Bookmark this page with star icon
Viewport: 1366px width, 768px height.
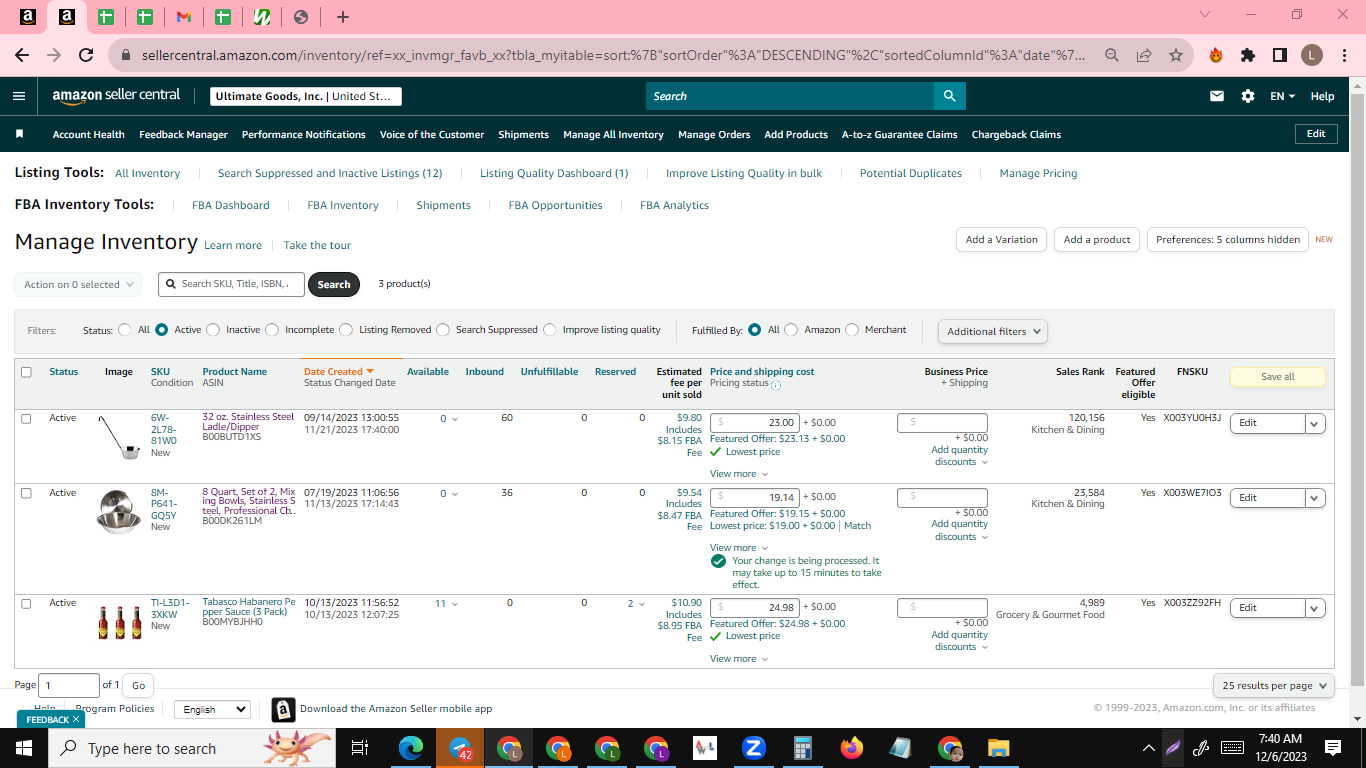pyautogui.click(x=1176, y=55)
